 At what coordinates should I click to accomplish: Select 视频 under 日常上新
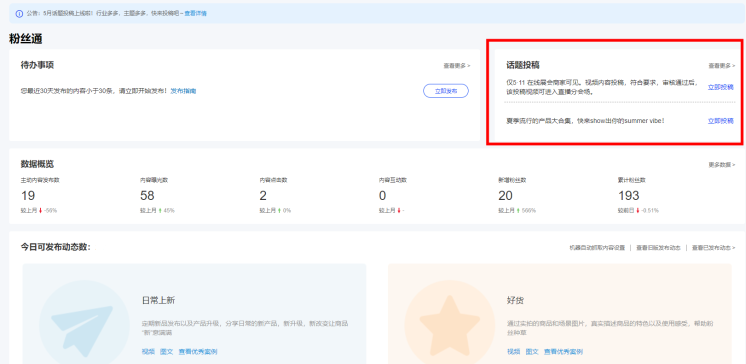coord(148,352)
